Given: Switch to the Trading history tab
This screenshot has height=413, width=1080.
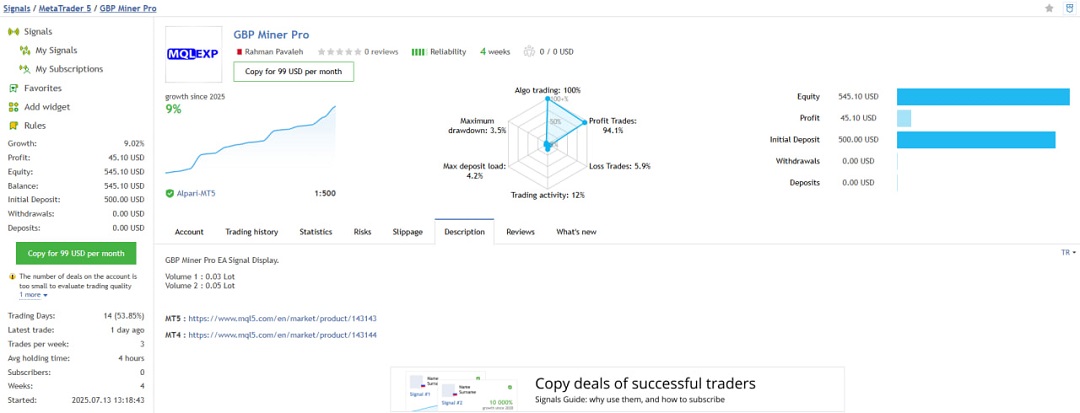Looking at the screenshot, I should (x=252, y=232).
